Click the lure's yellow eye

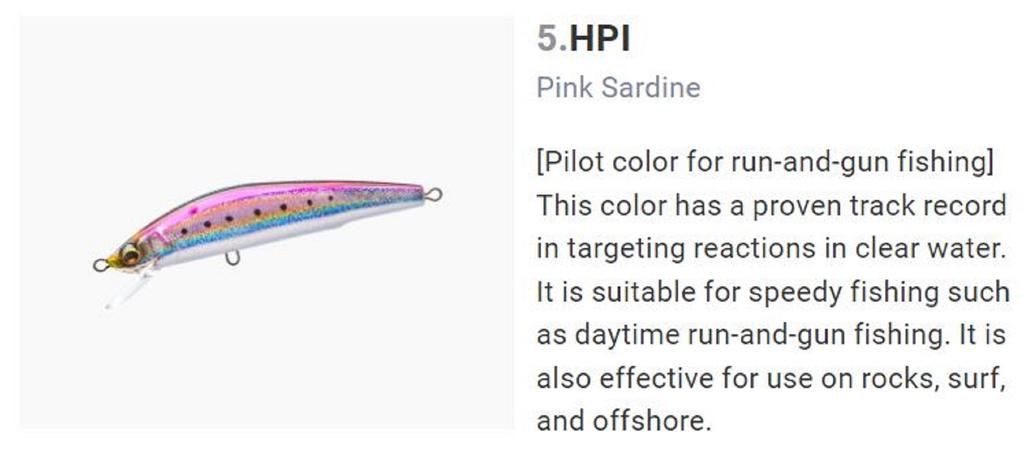click(x=130, y=255)
